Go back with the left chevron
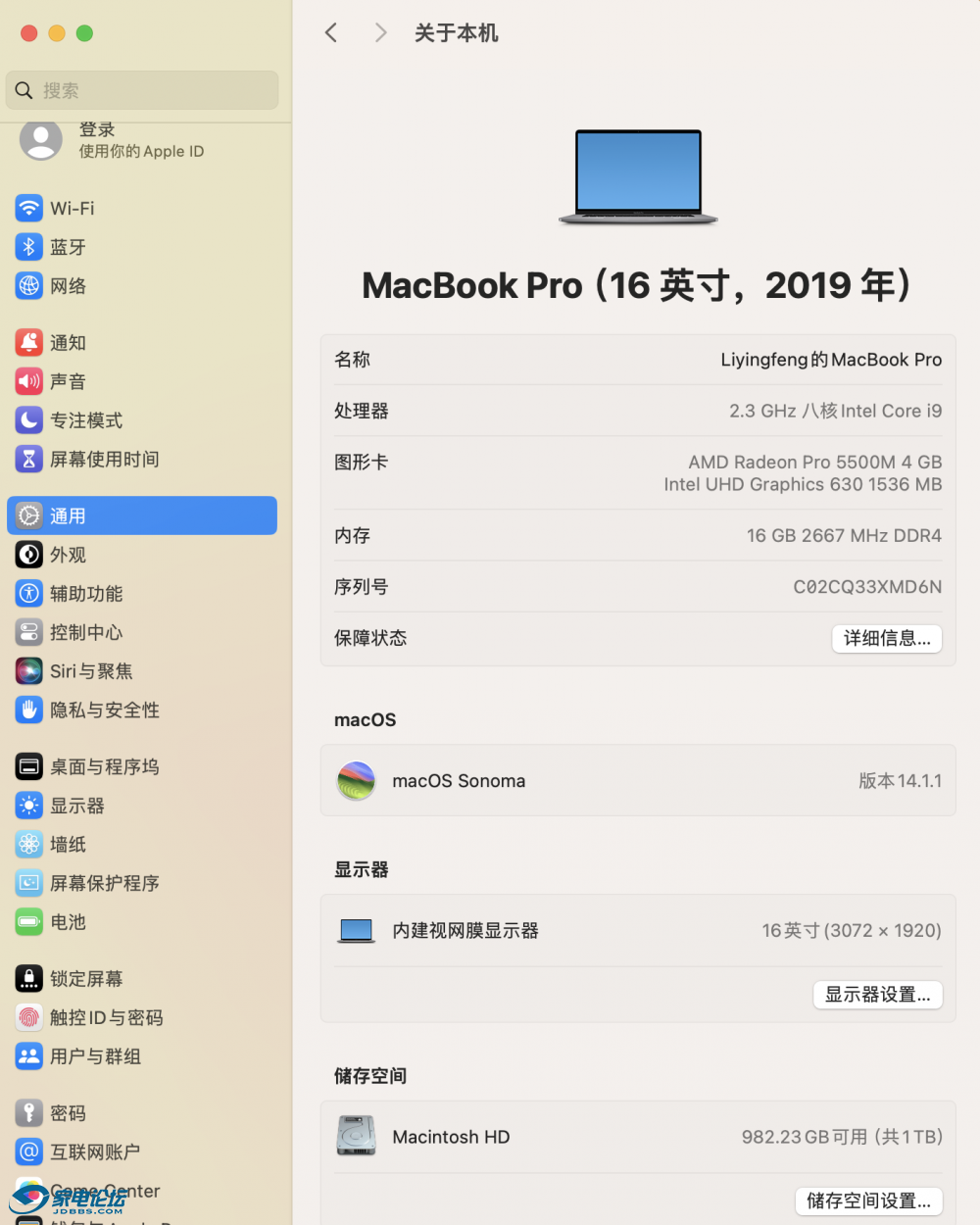 (331, 32)
